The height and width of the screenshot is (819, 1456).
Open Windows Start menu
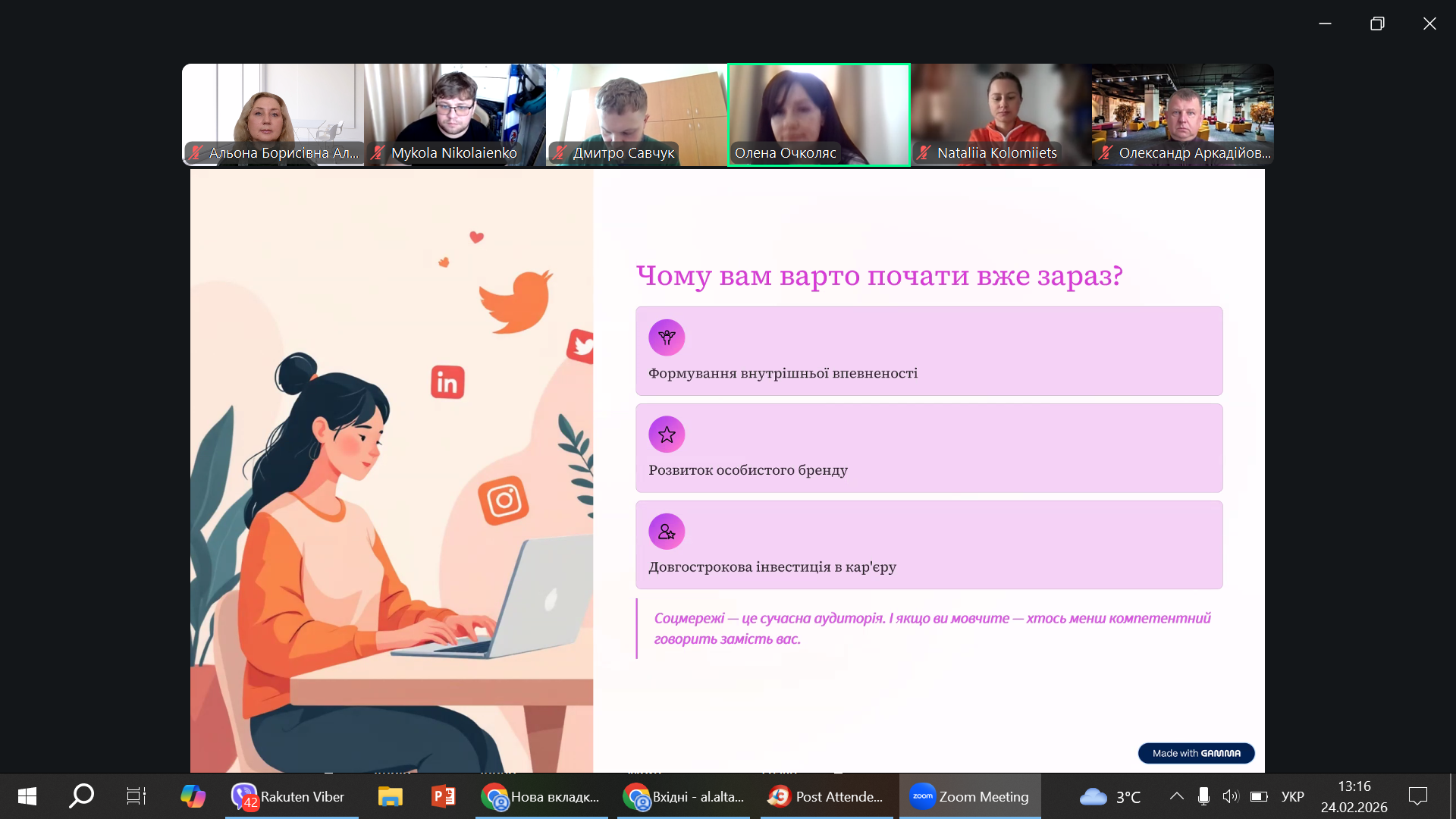(27, 796)
